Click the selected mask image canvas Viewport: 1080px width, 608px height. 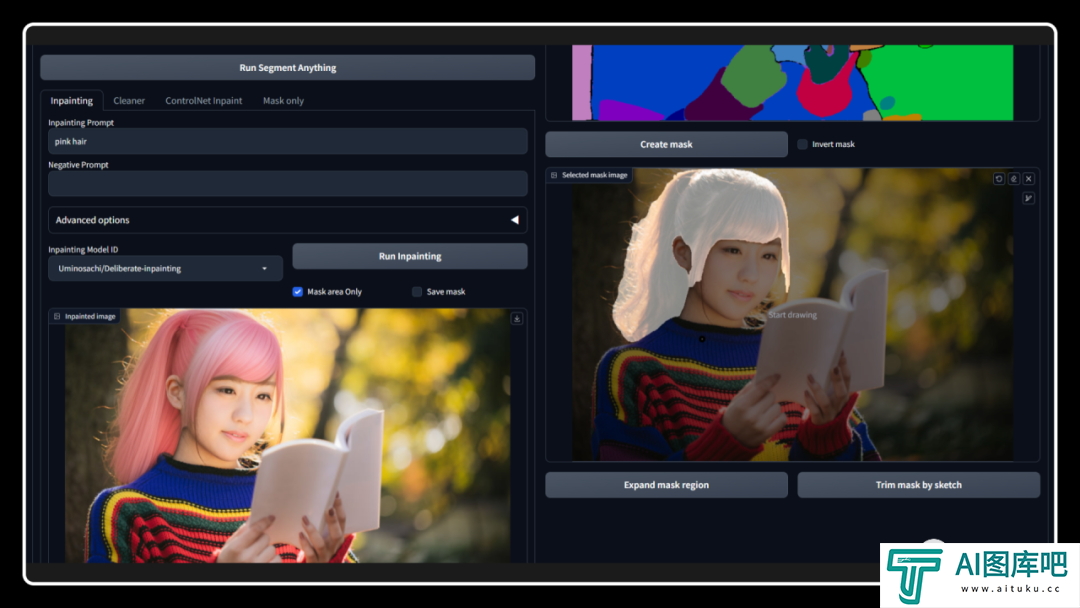coord(792,315)
